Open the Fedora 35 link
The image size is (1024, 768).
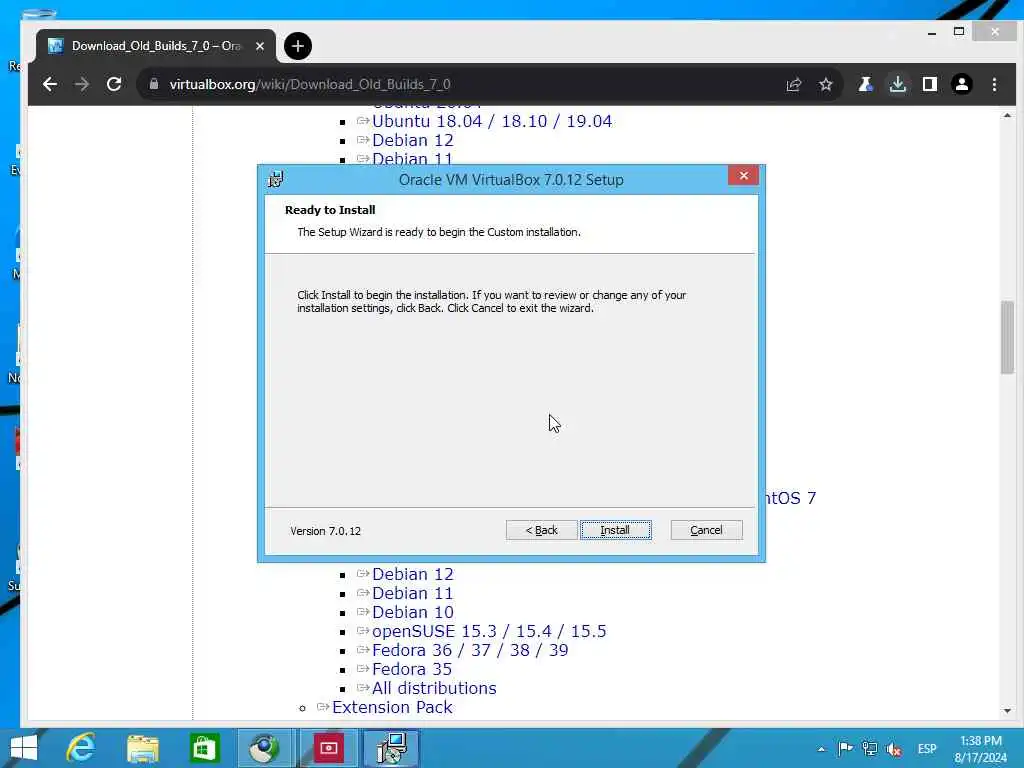pos(411,669)
